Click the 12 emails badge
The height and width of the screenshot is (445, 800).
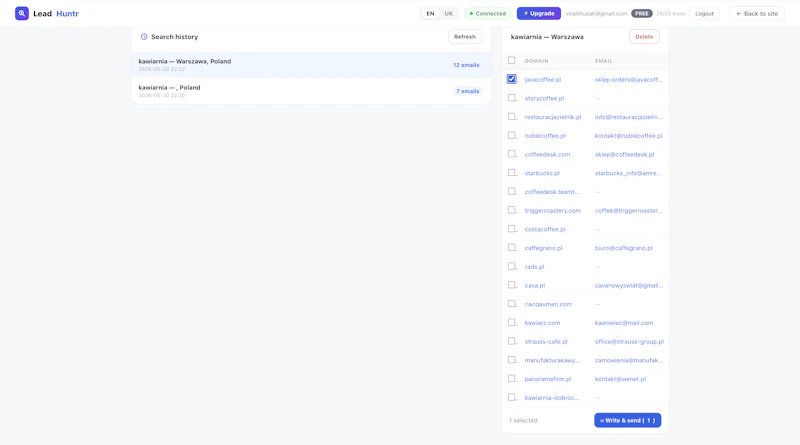[466, 65]
